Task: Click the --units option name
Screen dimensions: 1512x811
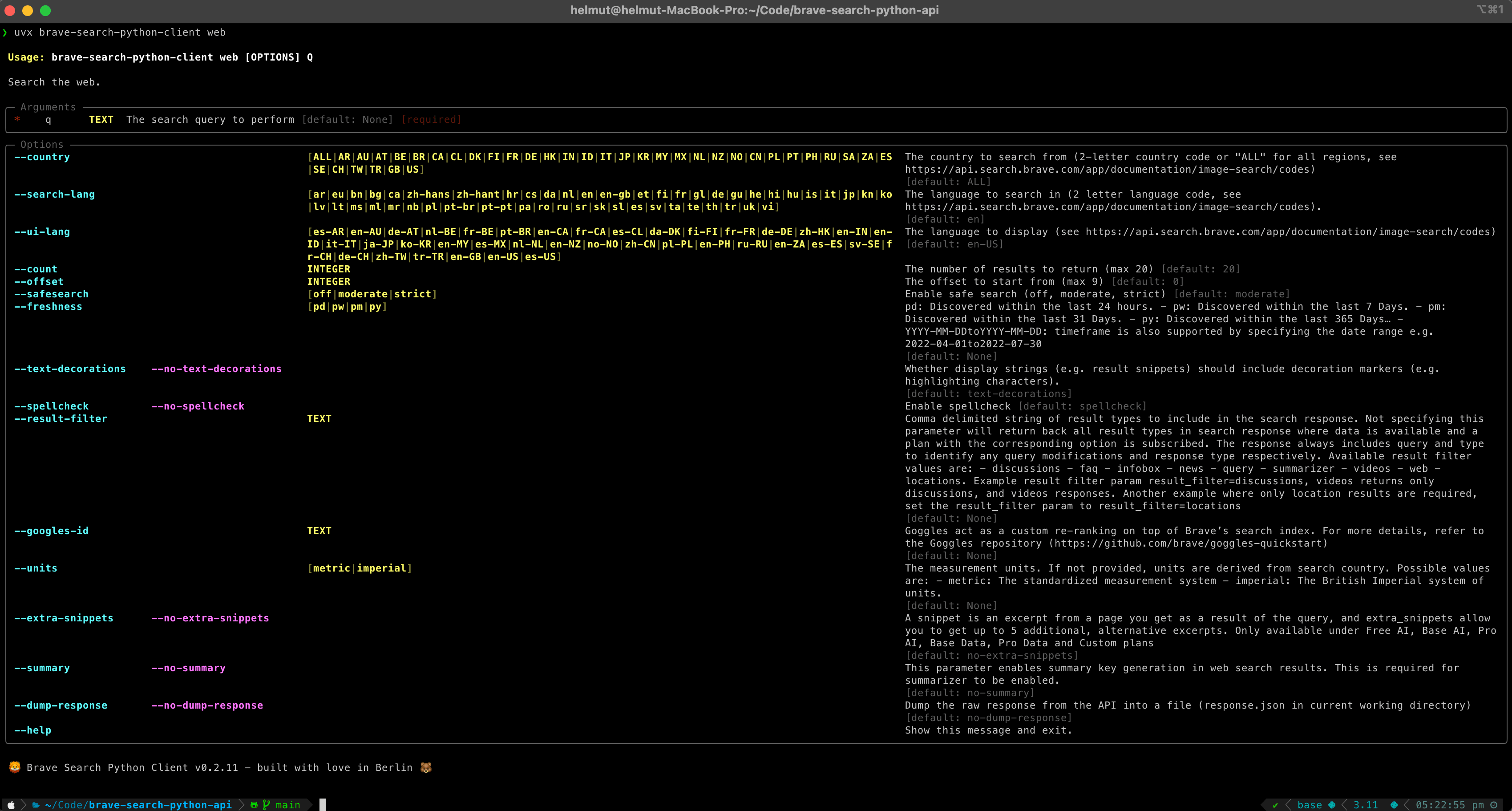Action: tap(36, 568)
